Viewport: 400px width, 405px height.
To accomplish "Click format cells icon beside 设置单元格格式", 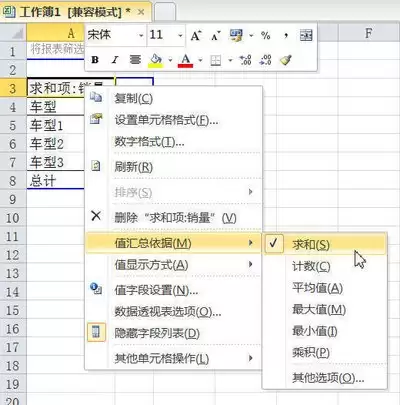I will [96, 119].
